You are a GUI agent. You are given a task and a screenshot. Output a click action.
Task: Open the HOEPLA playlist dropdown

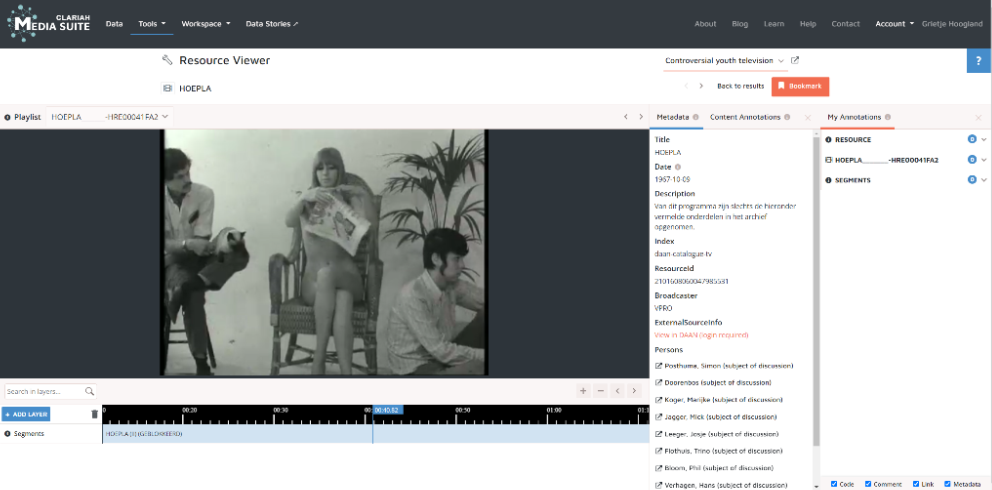pos(110,117)
